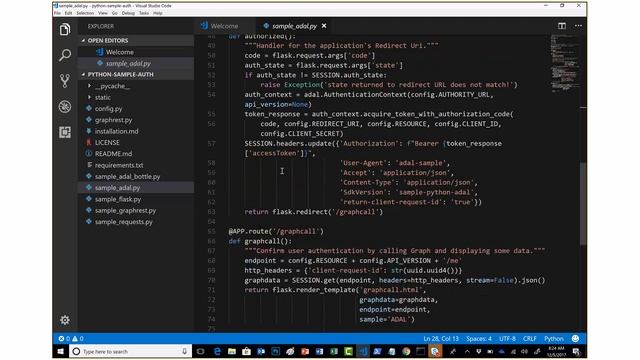The height and width of the screenshot is (360, 640).
Task: Open the editor More Actions ellipsis
Action: [x=578, y=26]
